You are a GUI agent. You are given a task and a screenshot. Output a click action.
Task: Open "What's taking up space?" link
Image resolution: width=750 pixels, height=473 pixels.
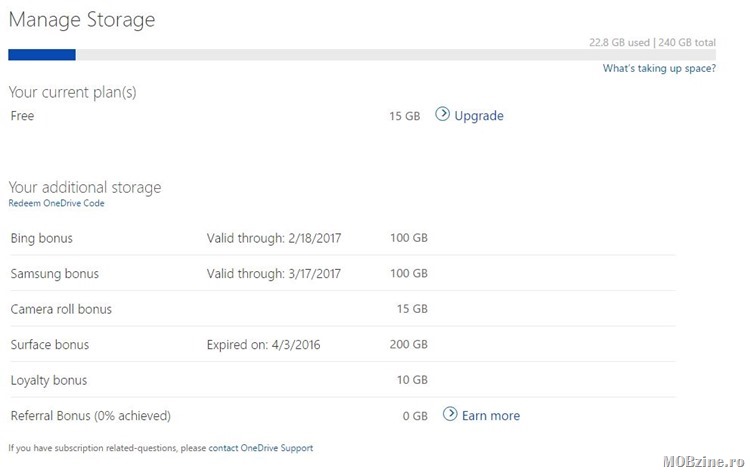coord(659,69)
